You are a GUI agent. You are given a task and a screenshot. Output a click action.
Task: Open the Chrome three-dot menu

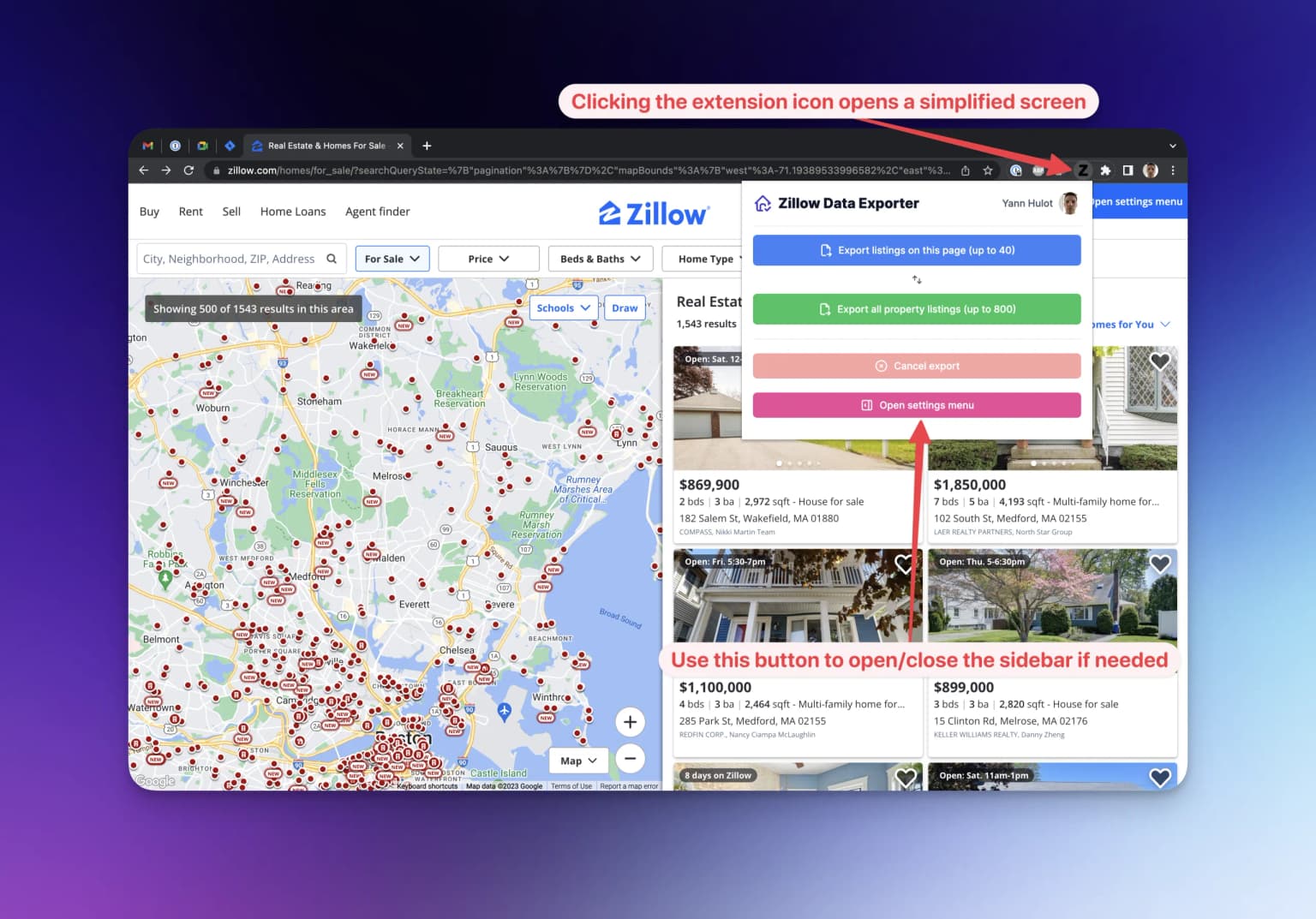[x=1173, y=170]
